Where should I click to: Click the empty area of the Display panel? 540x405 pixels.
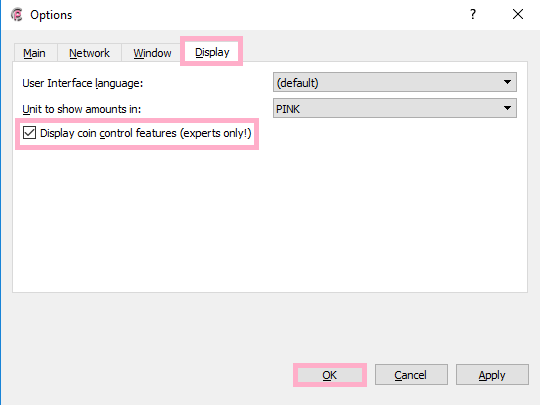coord(270,220)
